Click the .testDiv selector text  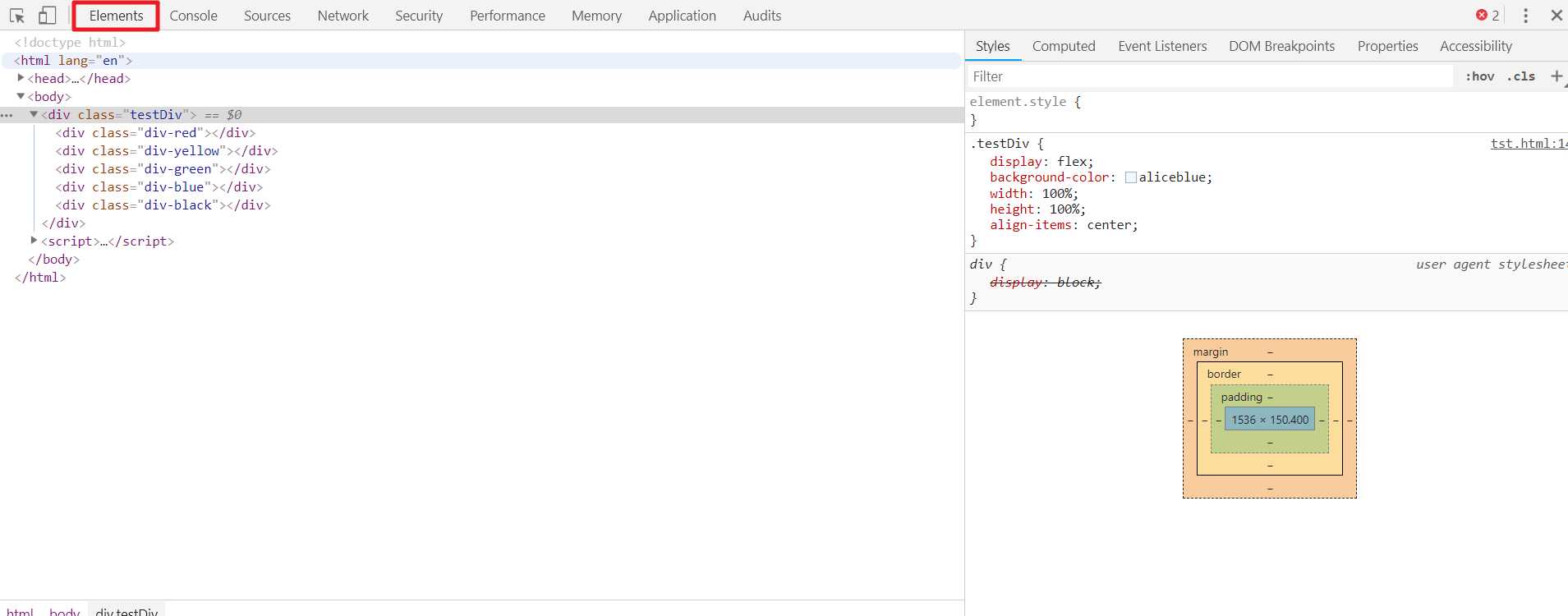pyautogui.click(x=1000, y=144)
